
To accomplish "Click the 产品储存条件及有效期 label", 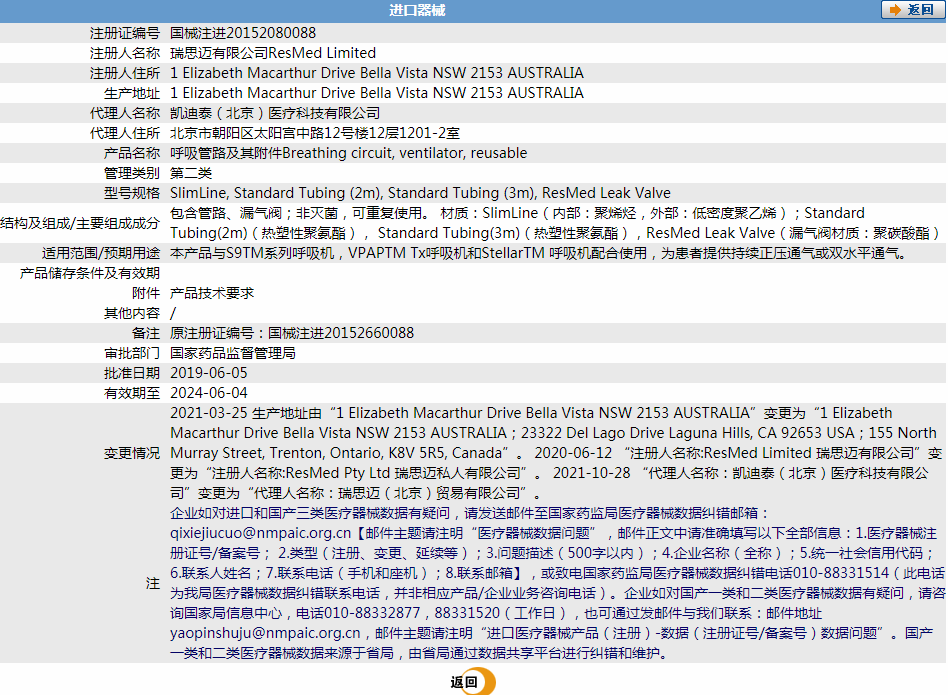I will [x=89, y=273].
